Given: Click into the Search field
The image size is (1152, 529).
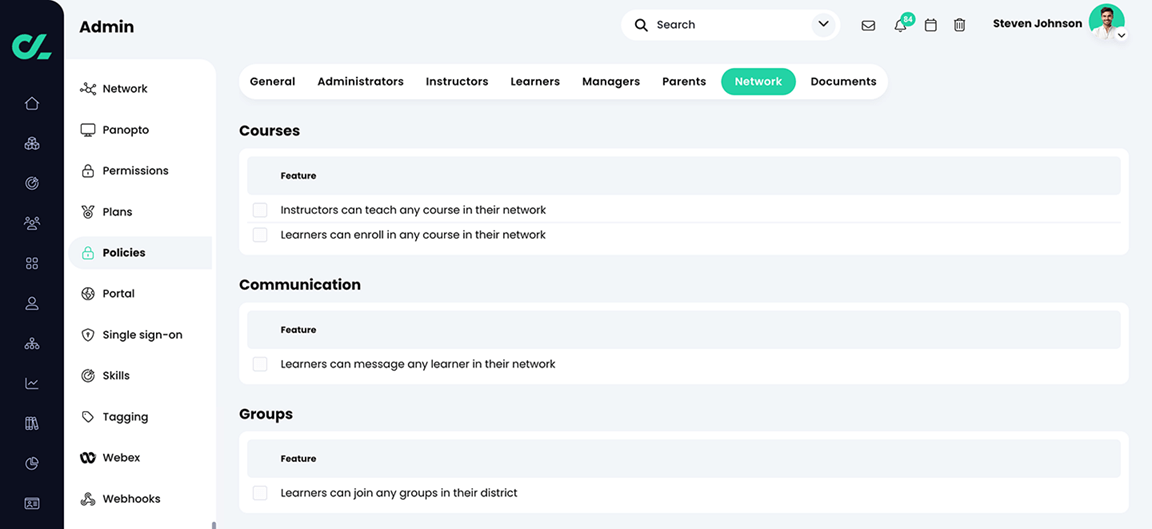Looking at the screenshot, I should click(730, 25).
